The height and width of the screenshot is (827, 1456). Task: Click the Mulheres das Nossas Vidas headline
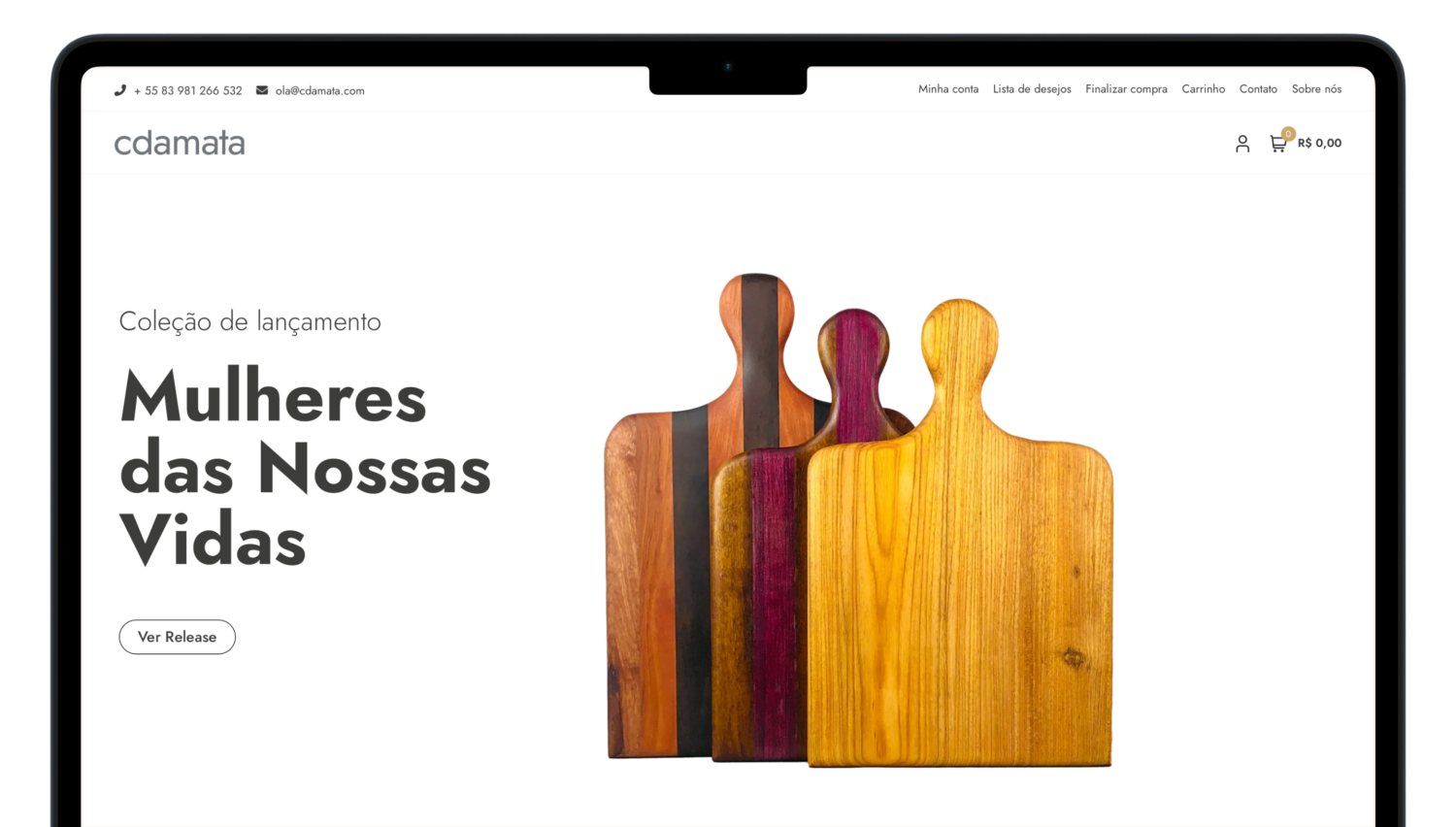[305, 468]
